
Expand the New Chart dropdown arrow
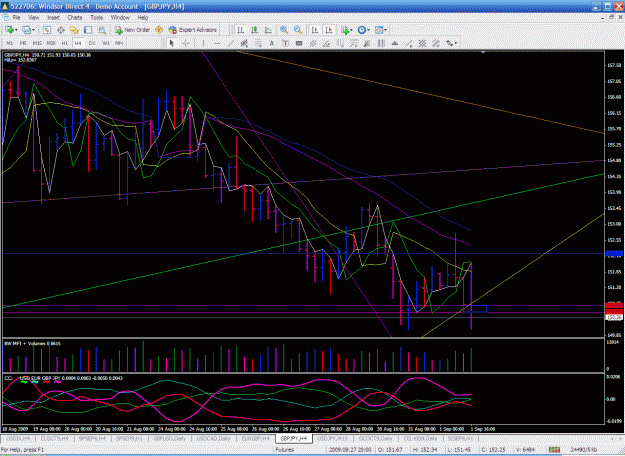[x=16, y=30]
